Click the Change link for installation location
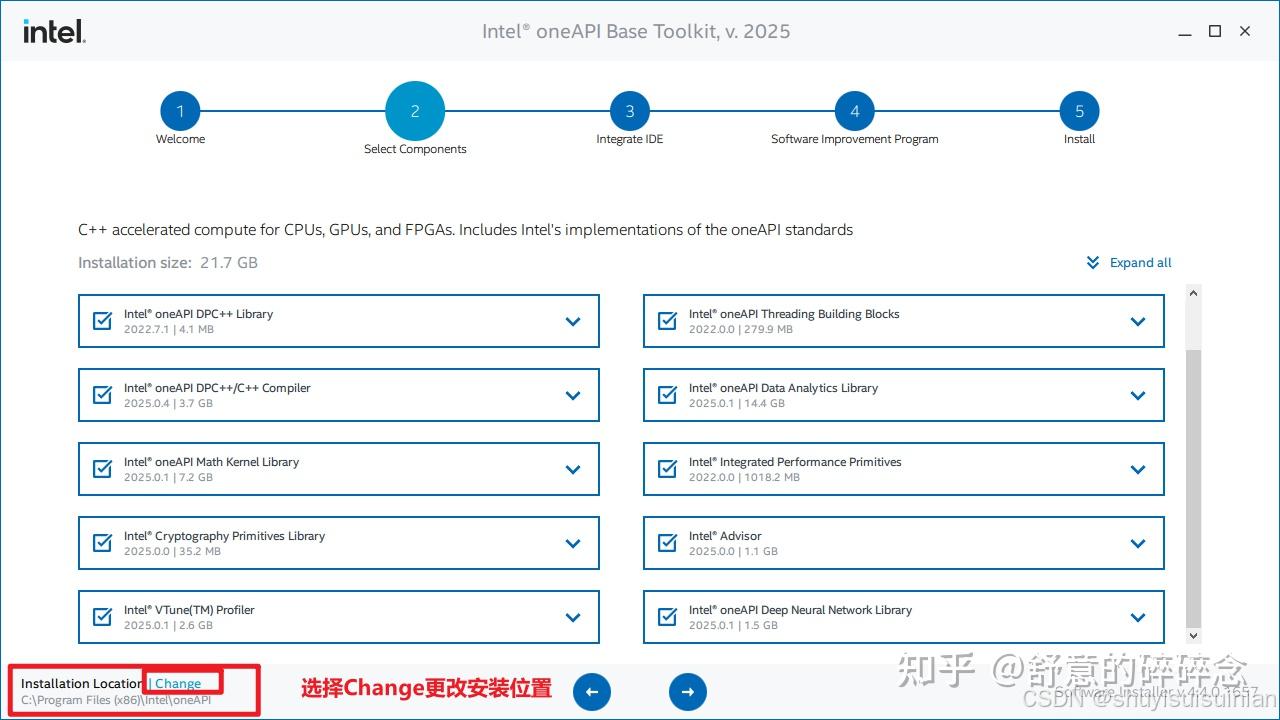Screen dimensions: 1280x720 [180, 683]
